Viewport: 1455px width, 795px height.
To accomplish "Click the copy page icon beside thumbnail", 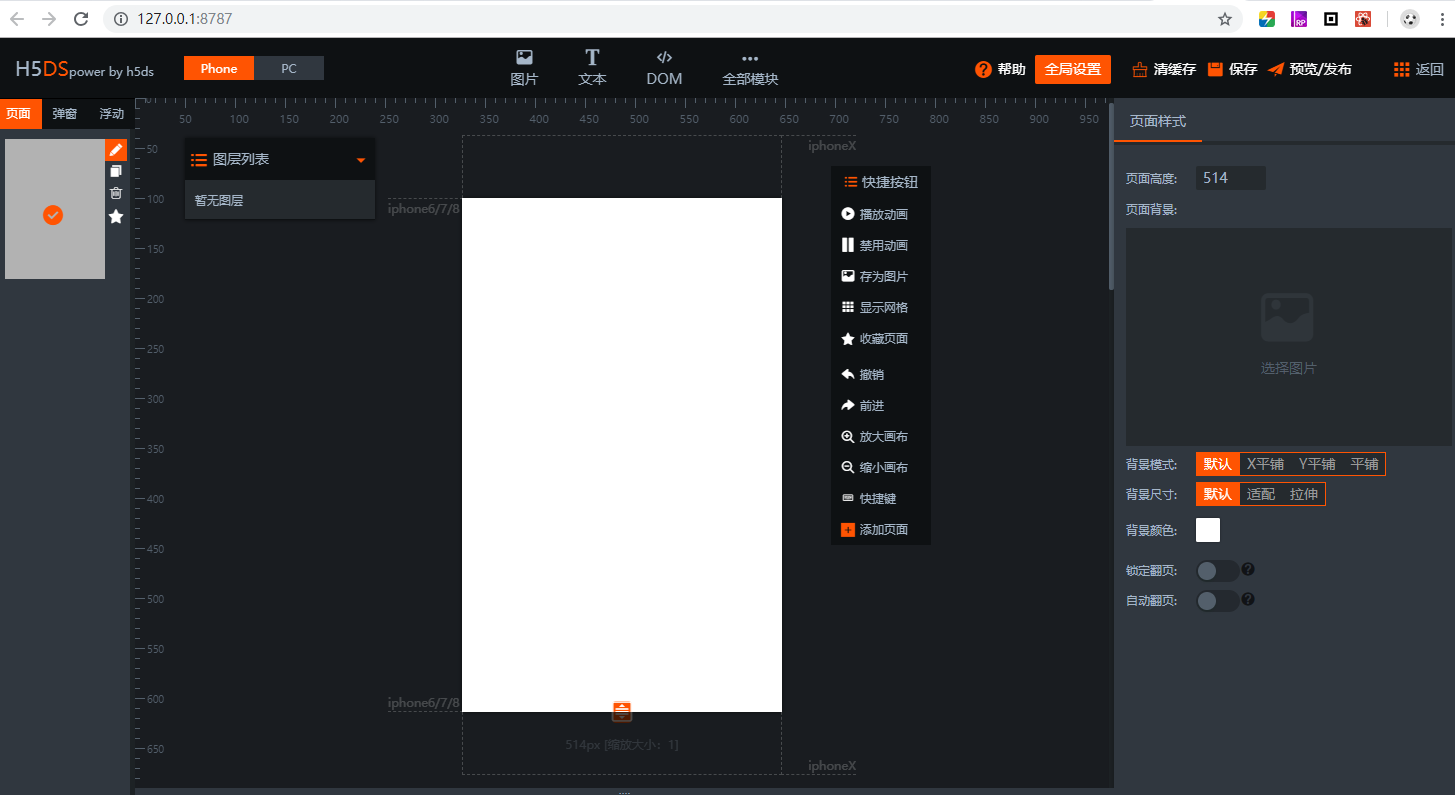I will [116, 172].
